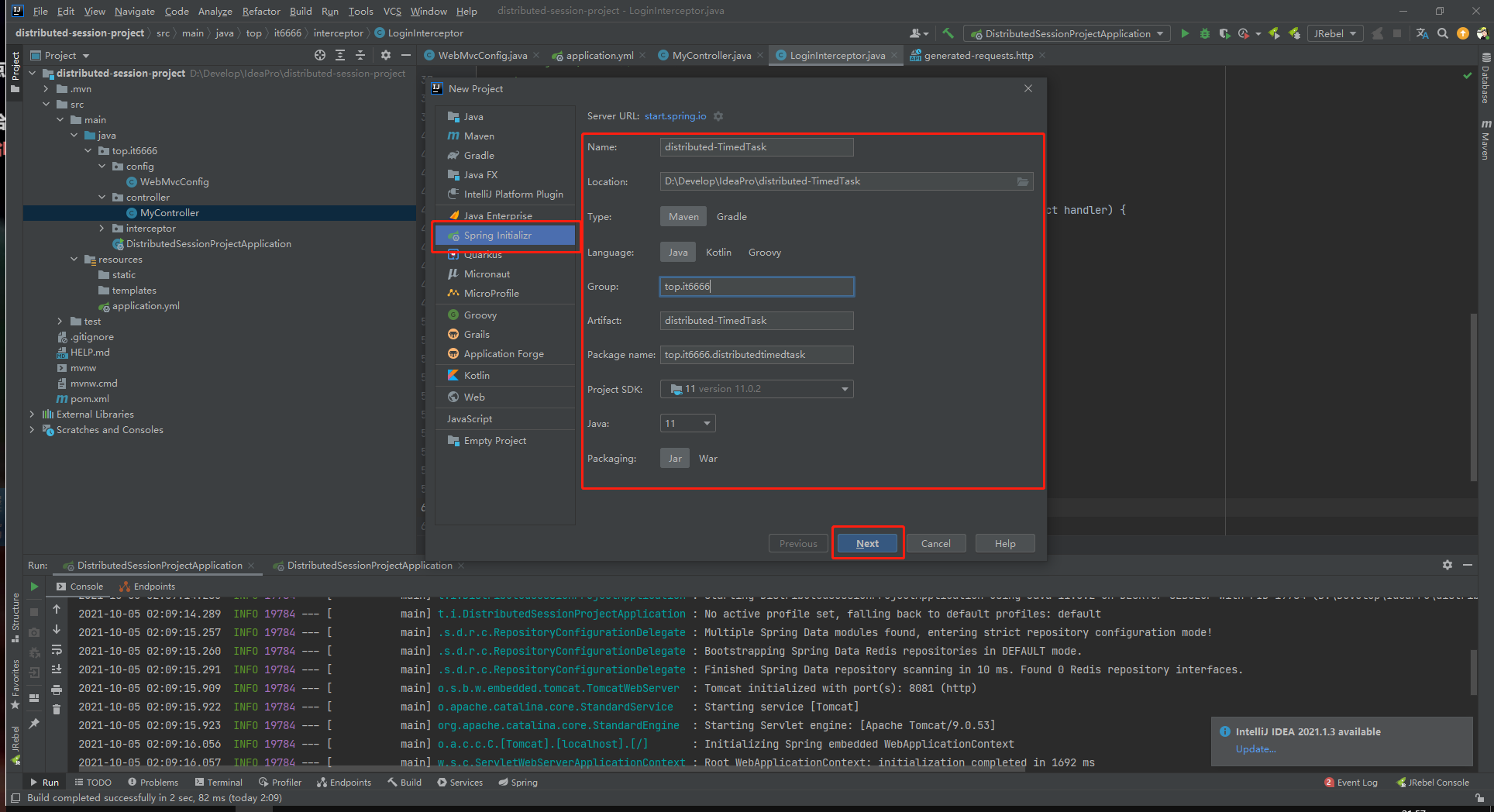
Task: Open the VCS menu
Action: point(392,11)
